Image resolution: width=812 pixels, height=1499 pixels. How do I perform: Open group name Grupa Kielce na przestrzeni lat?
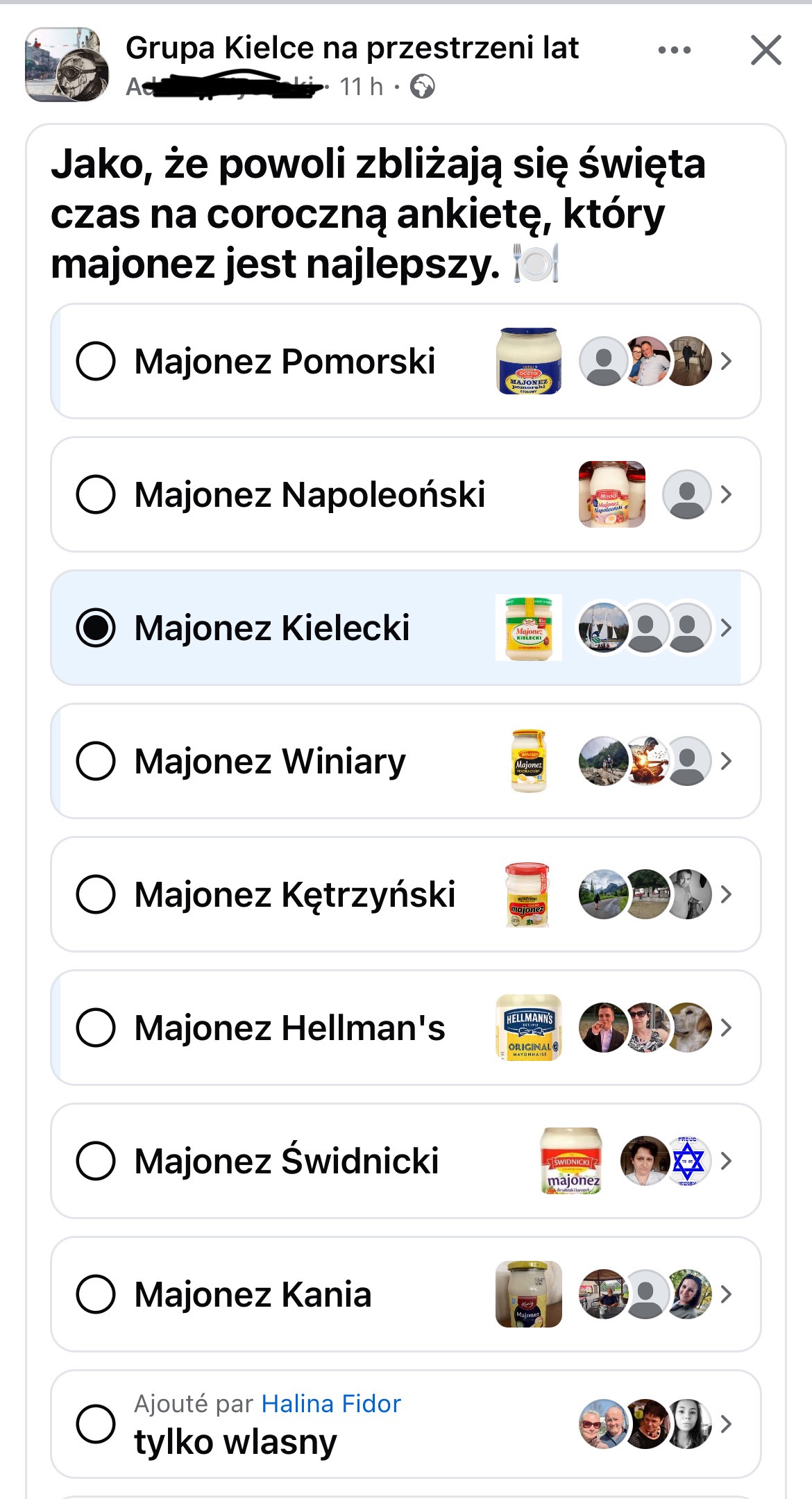[x=352, y=48]
